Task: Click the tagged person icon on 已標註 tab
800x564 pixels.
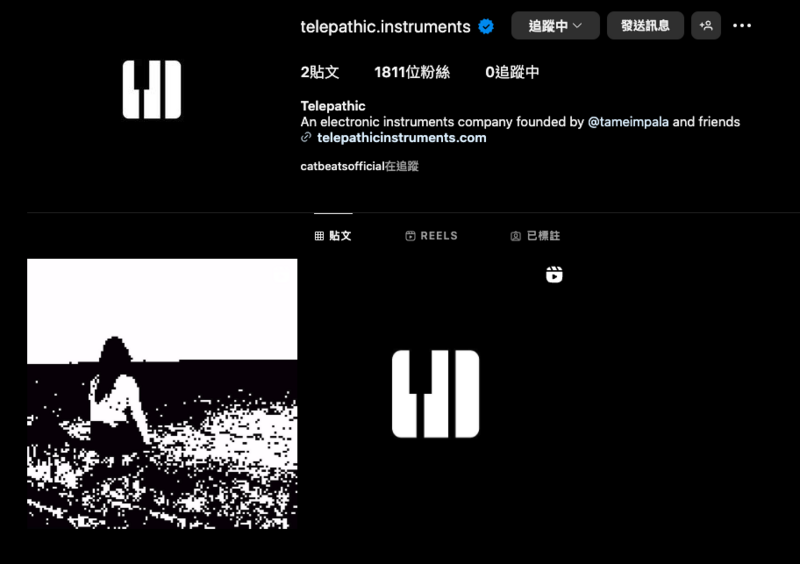Action: [515, 236]
